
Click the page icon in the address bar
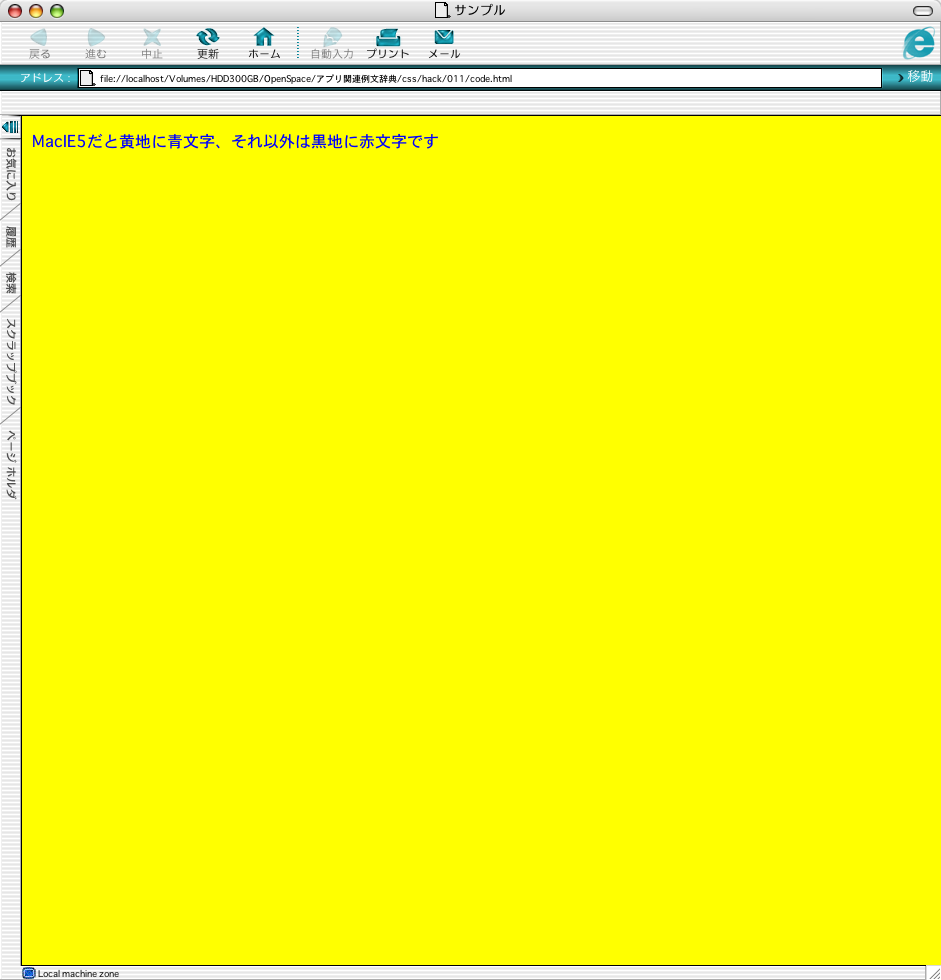(x=87, y=78)
